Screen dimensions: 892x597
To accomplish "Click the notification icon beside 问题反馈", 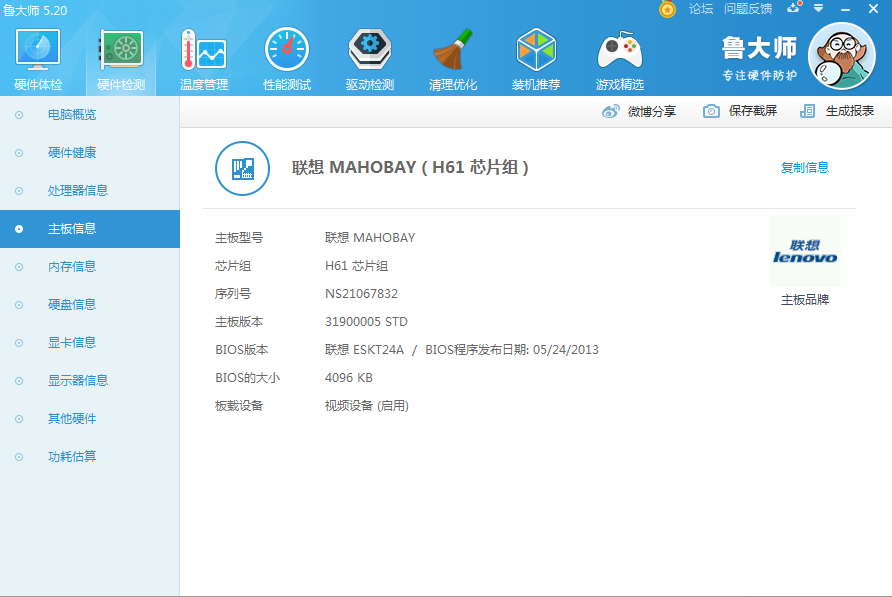I will (x=794, y=8).
